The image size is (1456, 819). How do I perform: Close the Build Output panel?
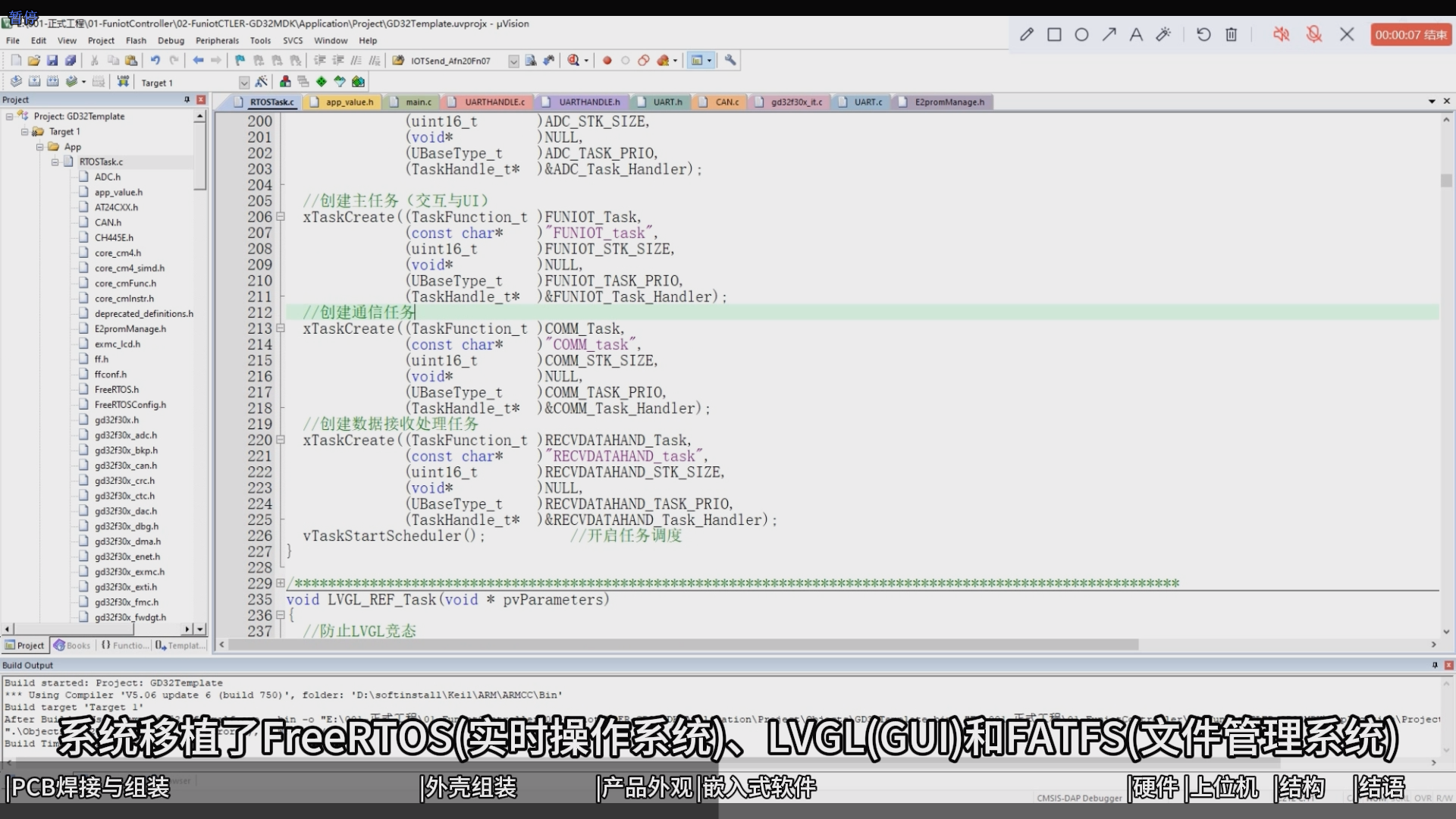(x=1448, y=665)
